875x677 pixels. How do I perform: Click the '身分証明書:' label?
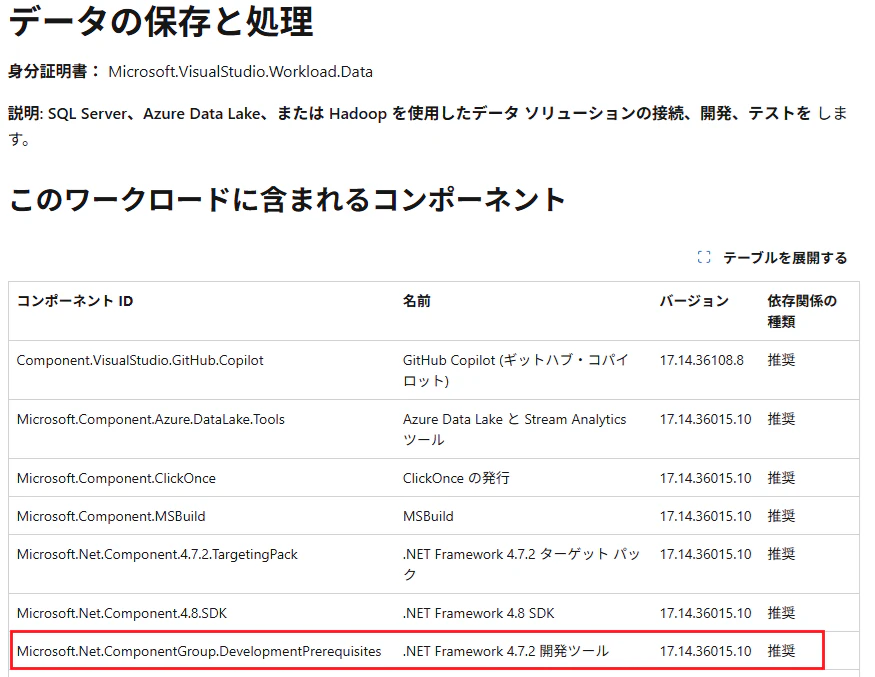(x=54, y=71)
